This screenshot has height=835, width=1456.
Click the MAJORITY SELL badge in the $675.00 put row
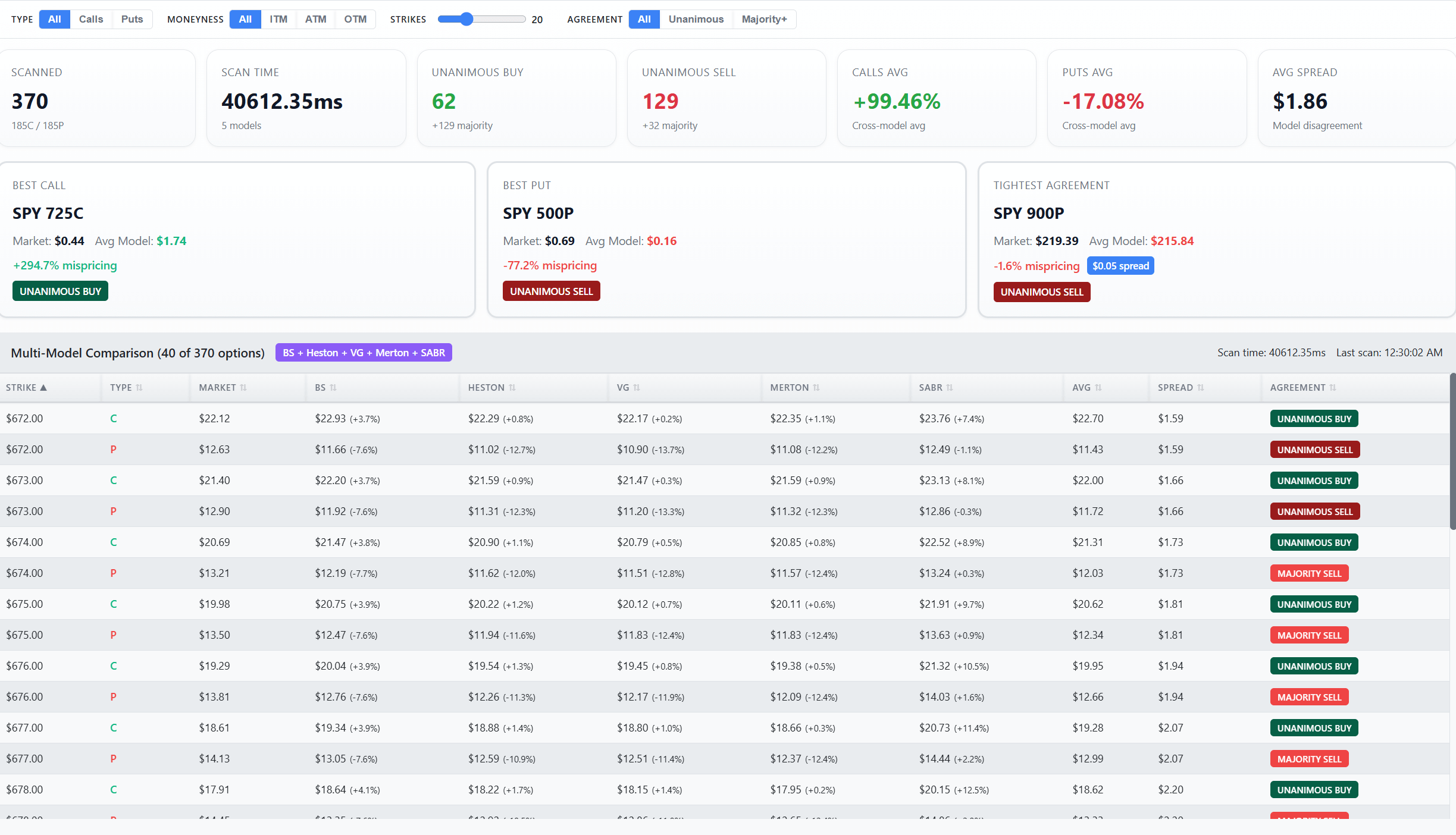coord(1309,635)
